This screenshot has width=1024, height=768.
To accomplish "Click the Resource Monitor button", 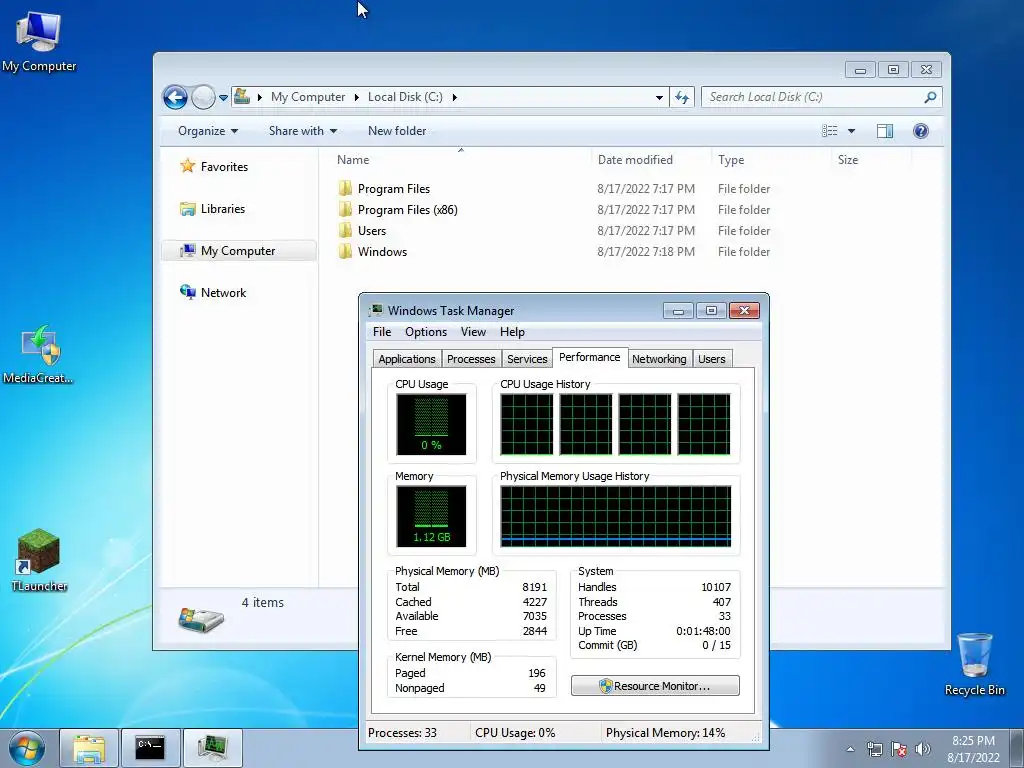I will 655,686.
